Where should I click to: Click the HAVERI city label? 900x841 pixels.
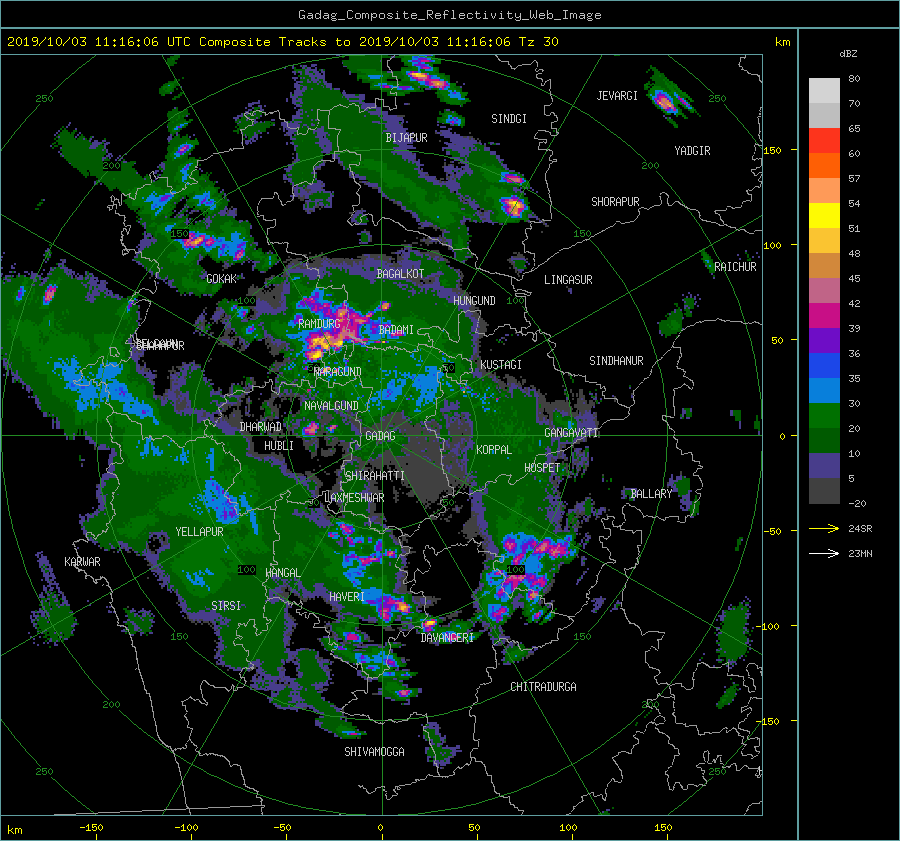click(347, 597)
